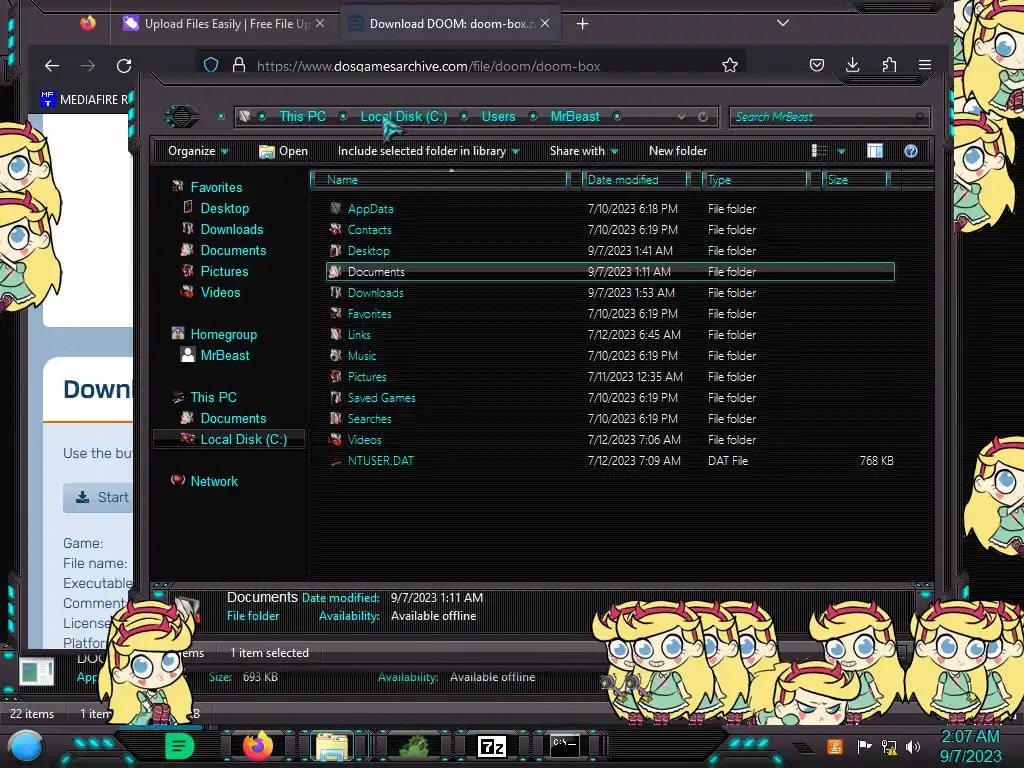
Task: Go back in Firefox browser
Action: (52, 65)
